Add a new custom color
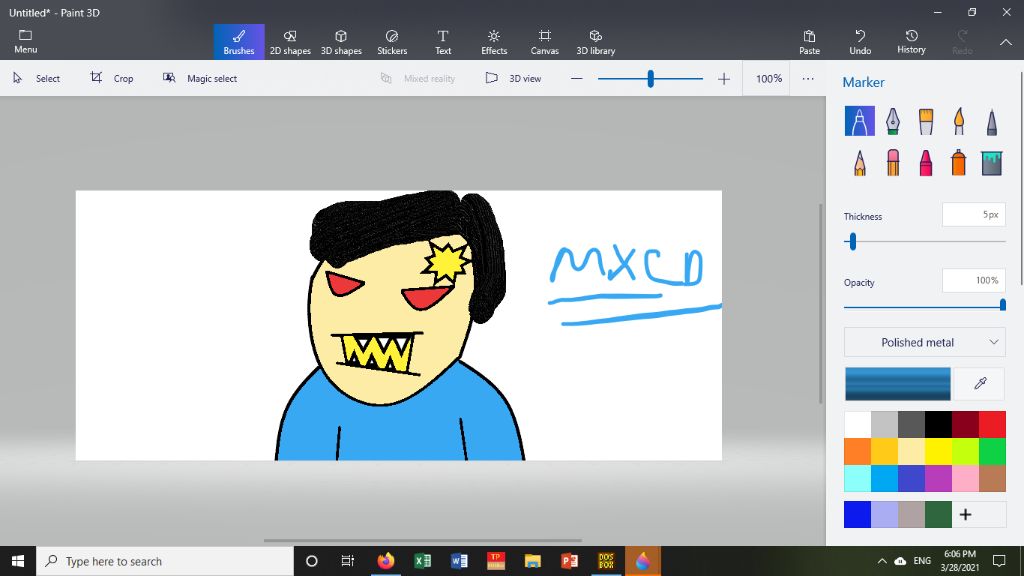This screenshot has width=1024, height=576. pyautogui.click(x=966, y=515)
